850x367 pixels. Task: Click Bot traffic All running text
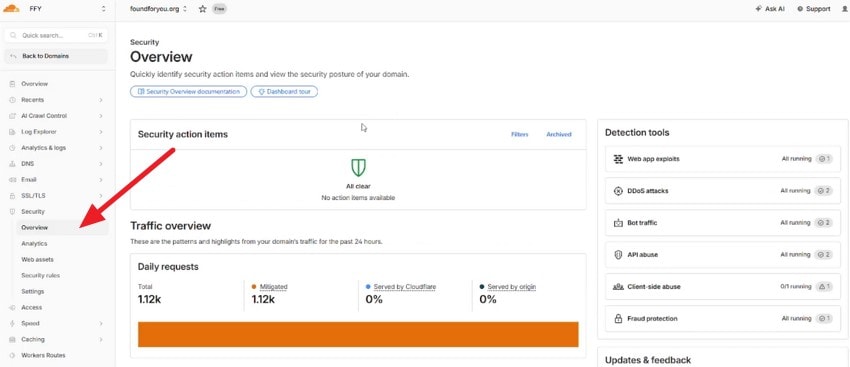[796, 223]
